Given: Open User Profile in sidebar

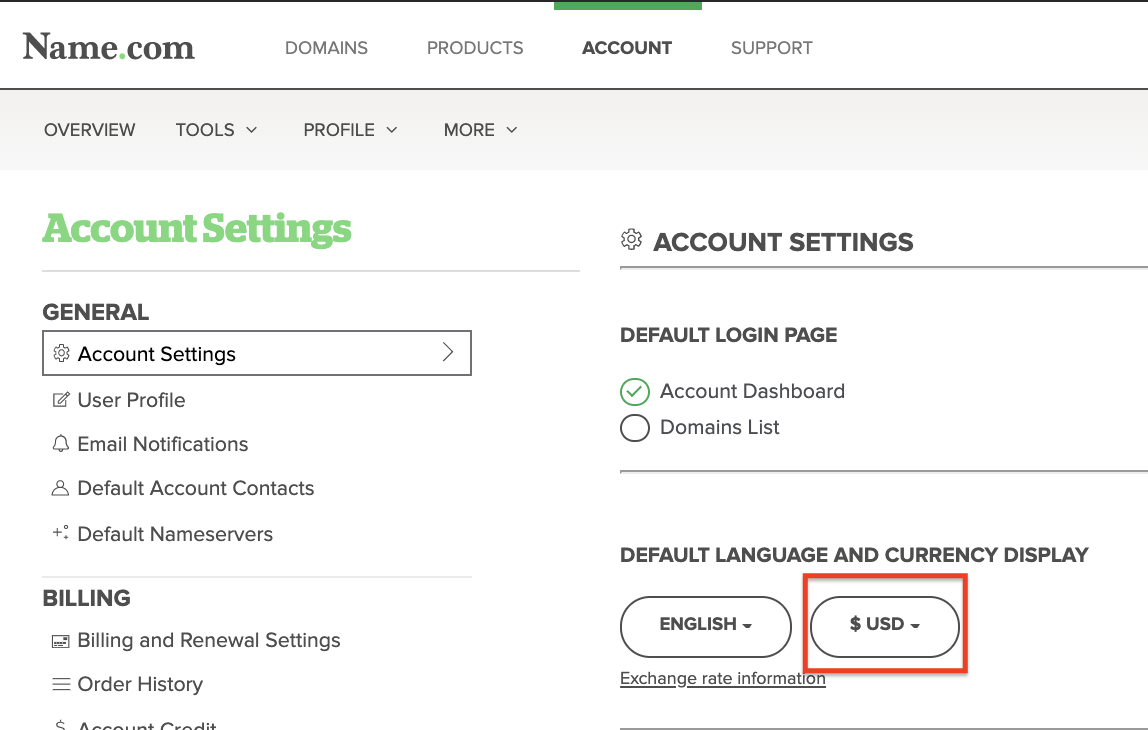Looking at the screenshot, I should 131,400.
